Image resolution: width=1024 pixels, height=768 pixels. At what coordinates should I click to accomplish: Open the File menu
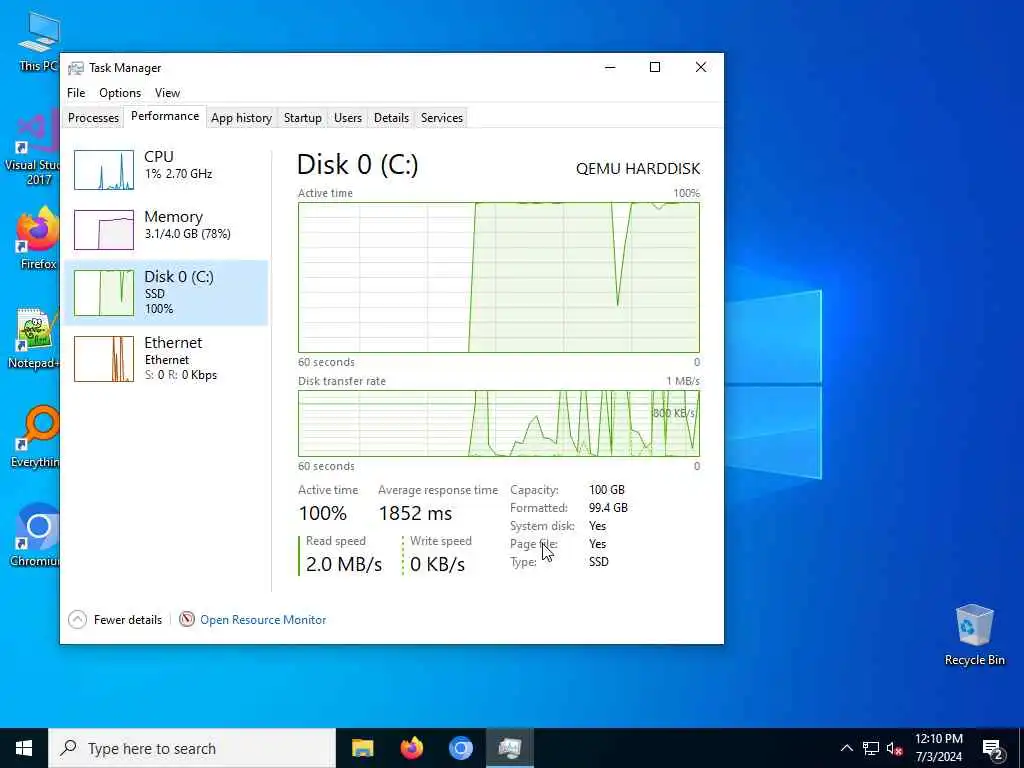point(76,93)
